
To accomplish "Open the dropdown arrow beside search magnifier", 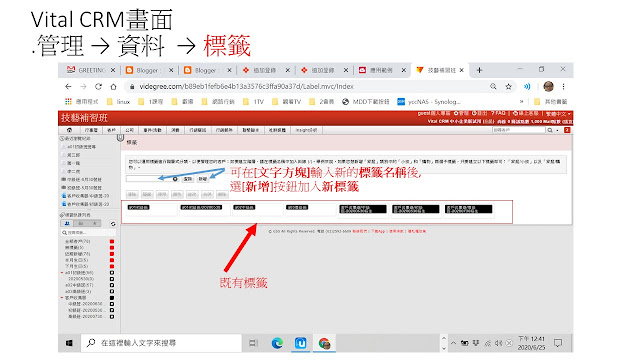I will [x=558, y=130].
